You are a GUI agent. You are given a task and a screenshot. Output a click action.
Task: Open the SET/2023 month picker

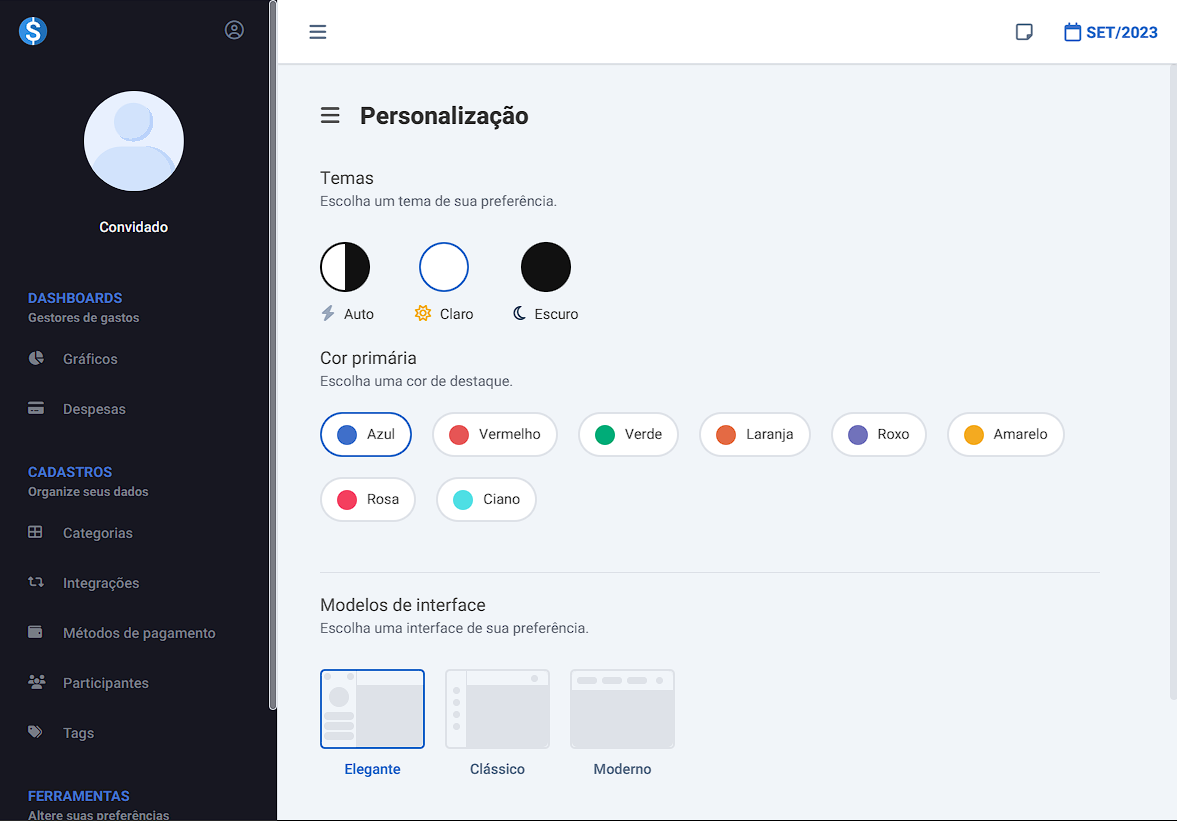click(1111, 32)
